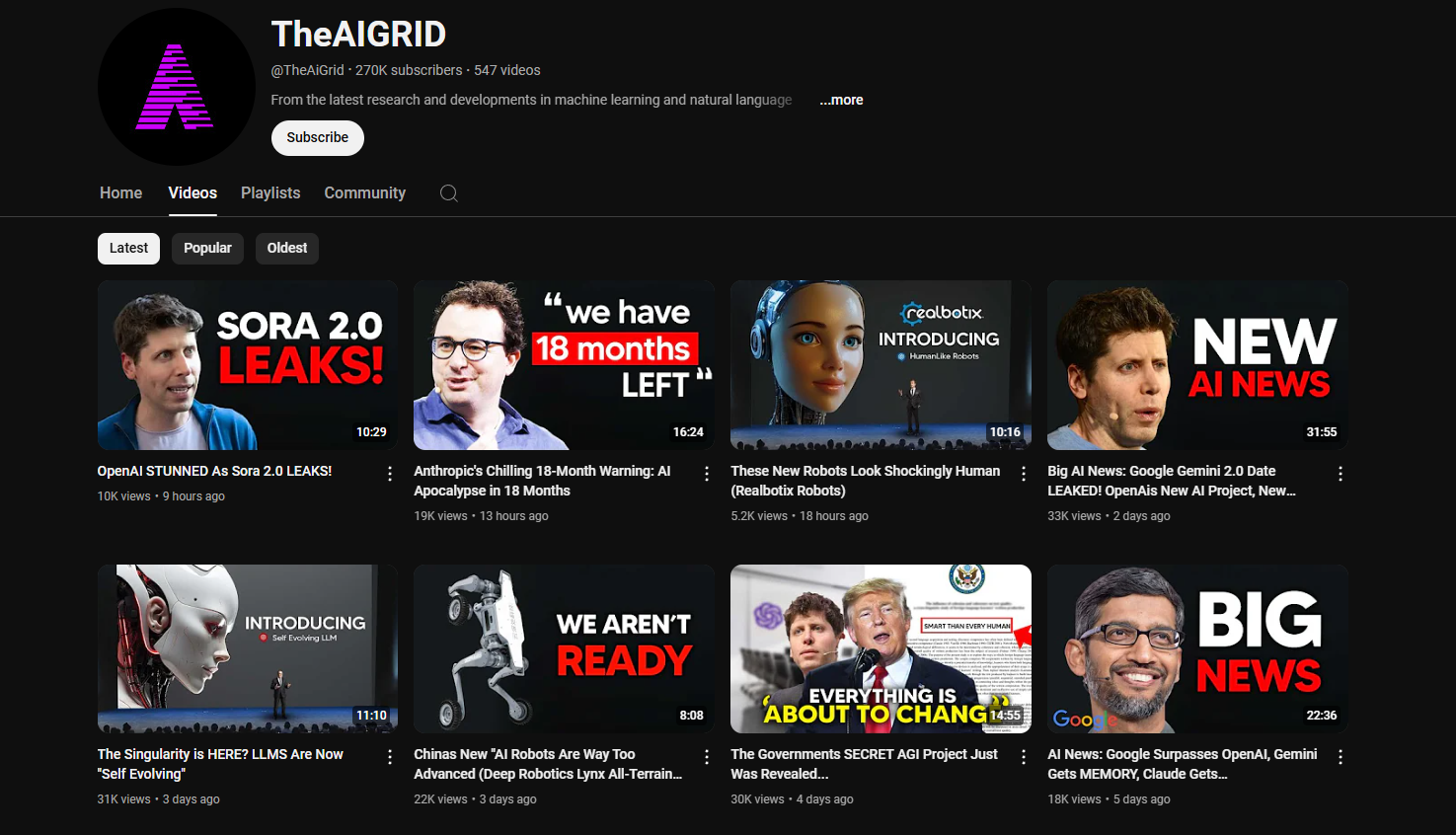Click the 22:36 duration badge
1456x835 pixels.
pos(1322,716)
